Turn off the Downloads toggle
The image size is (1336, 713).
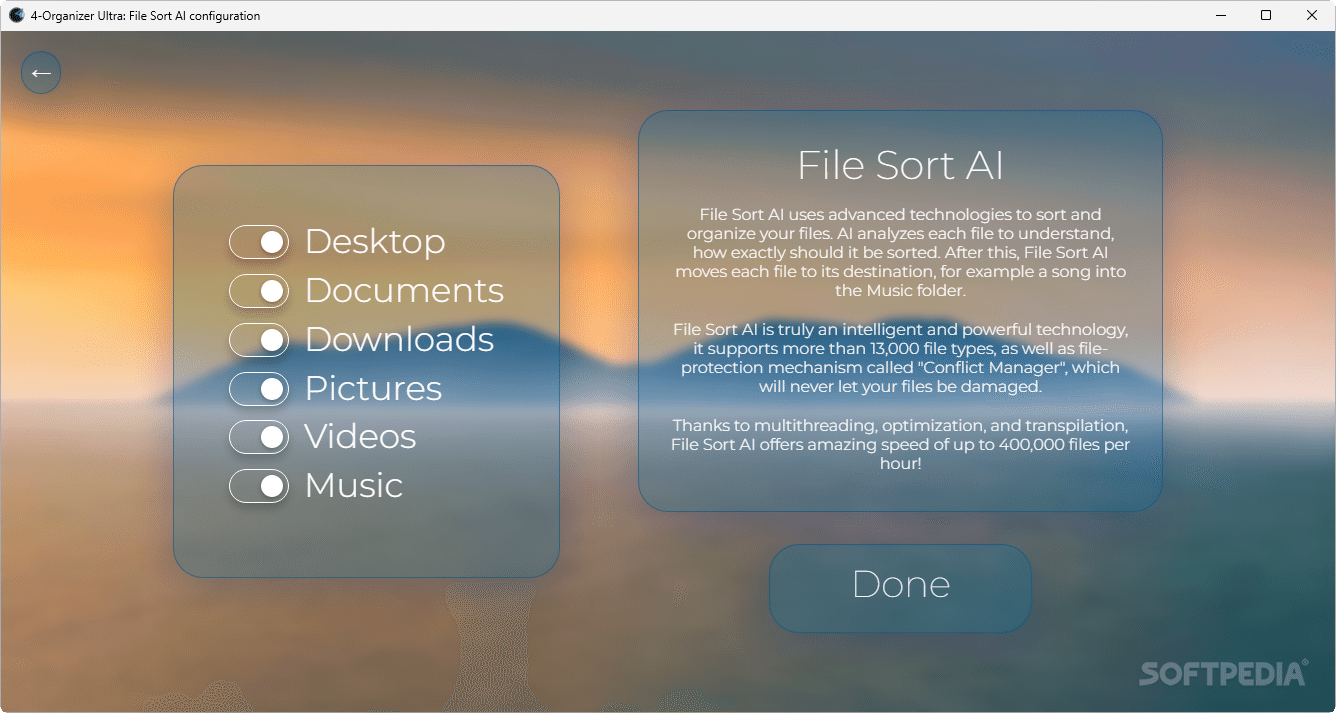point(259,340)
